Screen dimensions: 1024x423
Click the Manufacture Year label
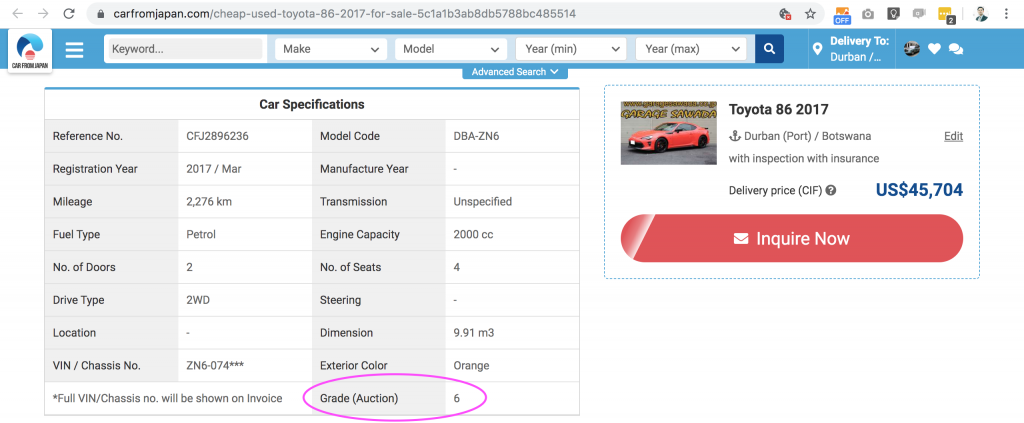pos(364,169)
